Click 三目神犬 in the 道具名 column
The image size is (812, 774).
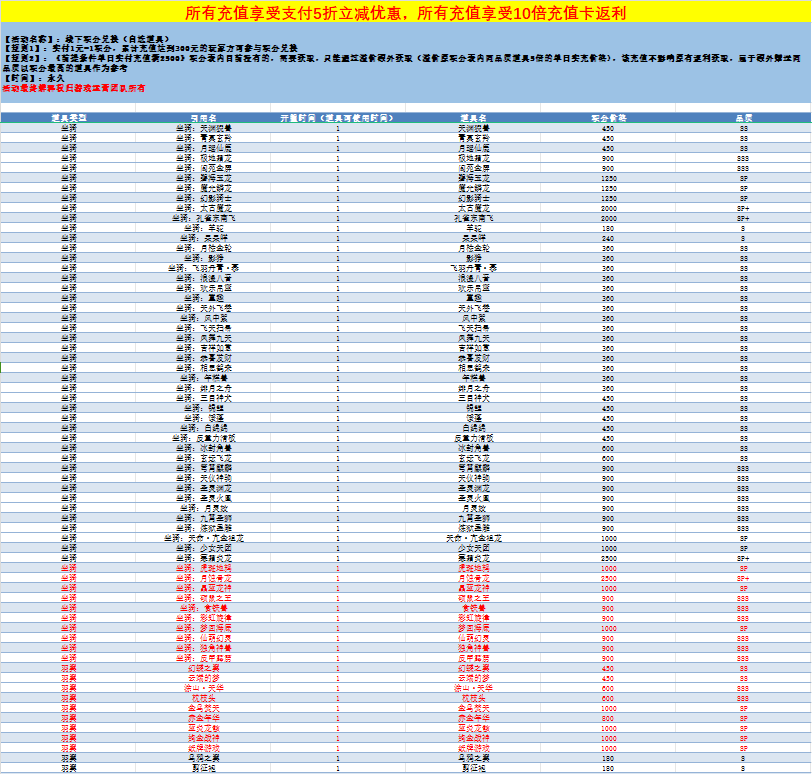pos(473,398)
